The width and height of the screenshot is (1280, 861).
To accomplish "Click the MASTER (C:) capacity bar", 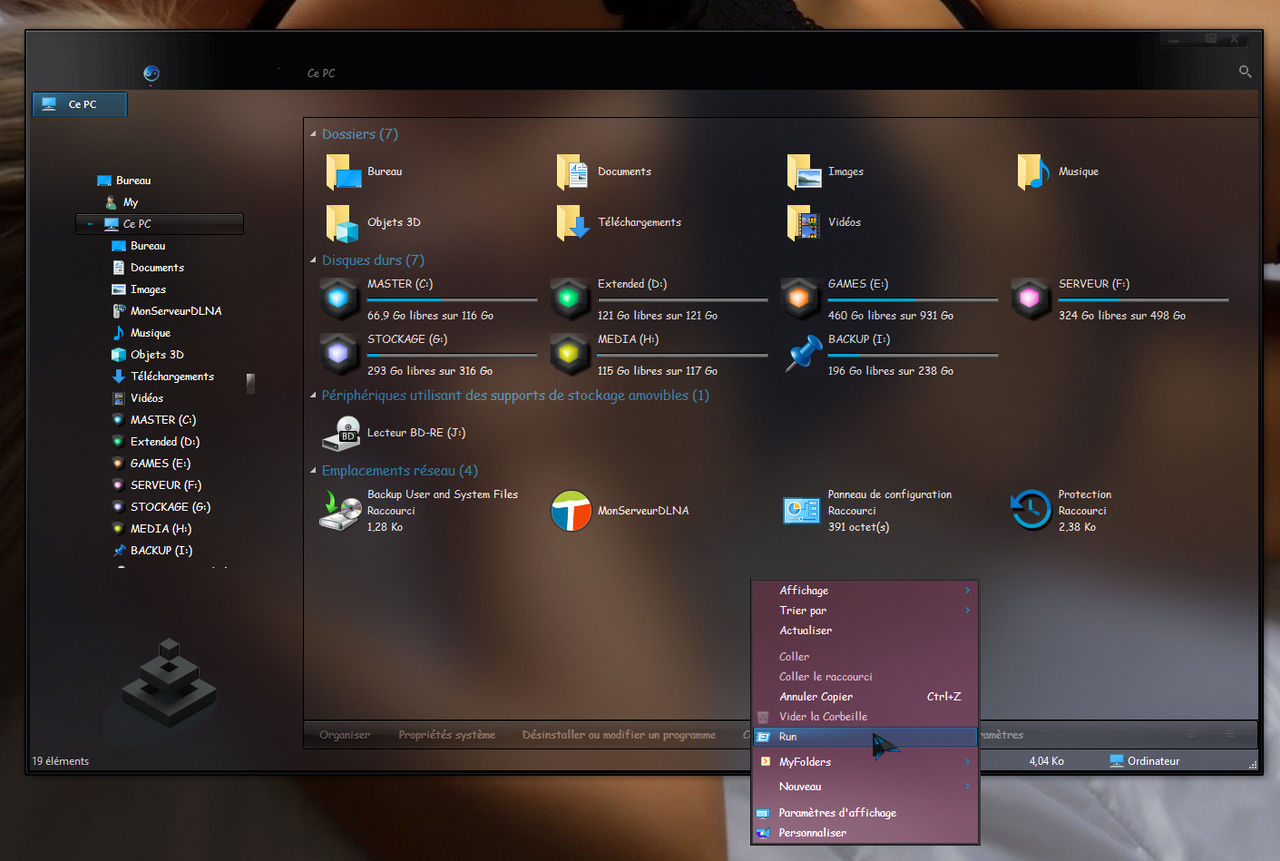I will coord(452,299).
